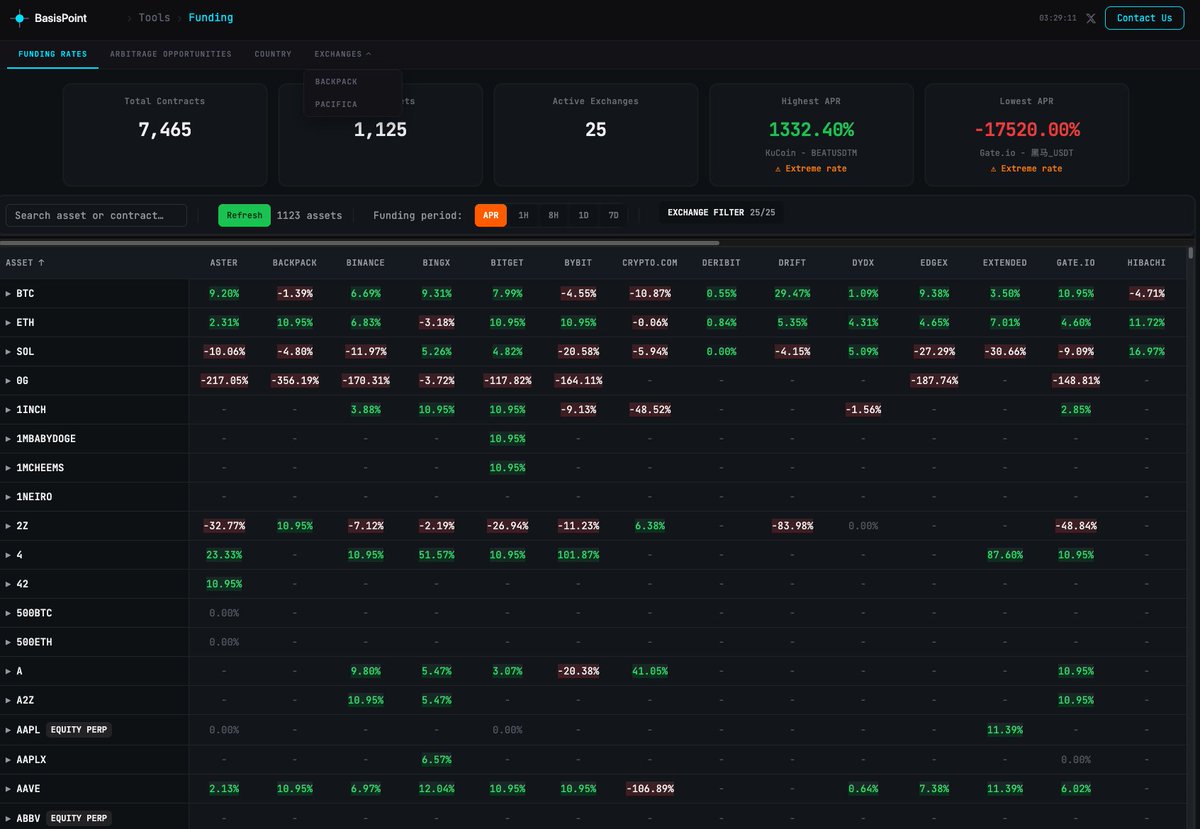Screen dimensions: 1200x829
Task: Click the Lowest APR -17520.00% card
Action: (1026, 134)
